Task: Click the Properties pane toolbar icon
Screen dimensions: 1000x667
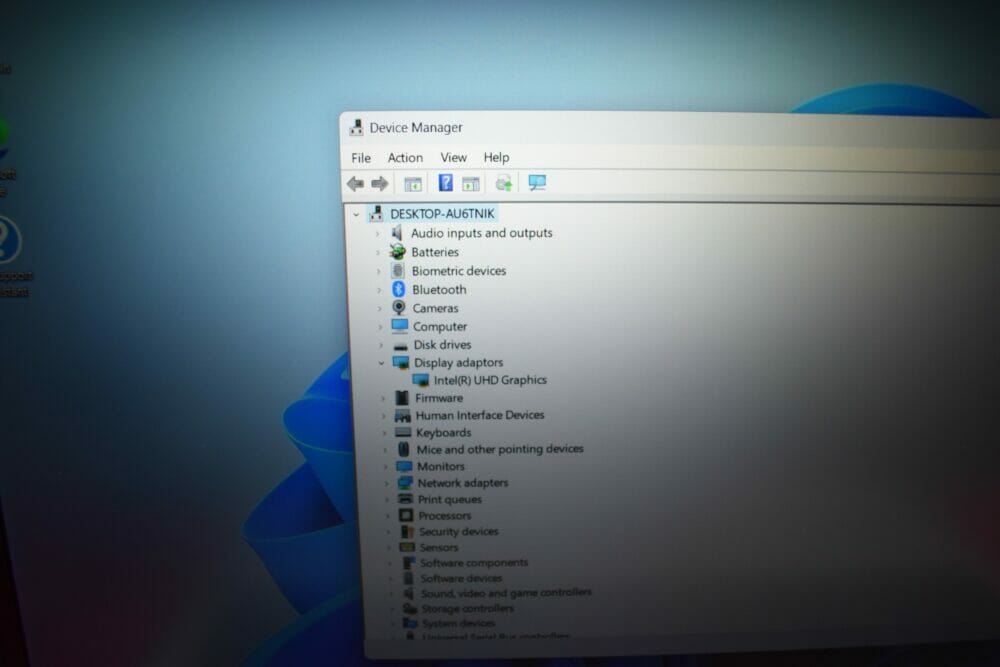Action: coord(471,184)
